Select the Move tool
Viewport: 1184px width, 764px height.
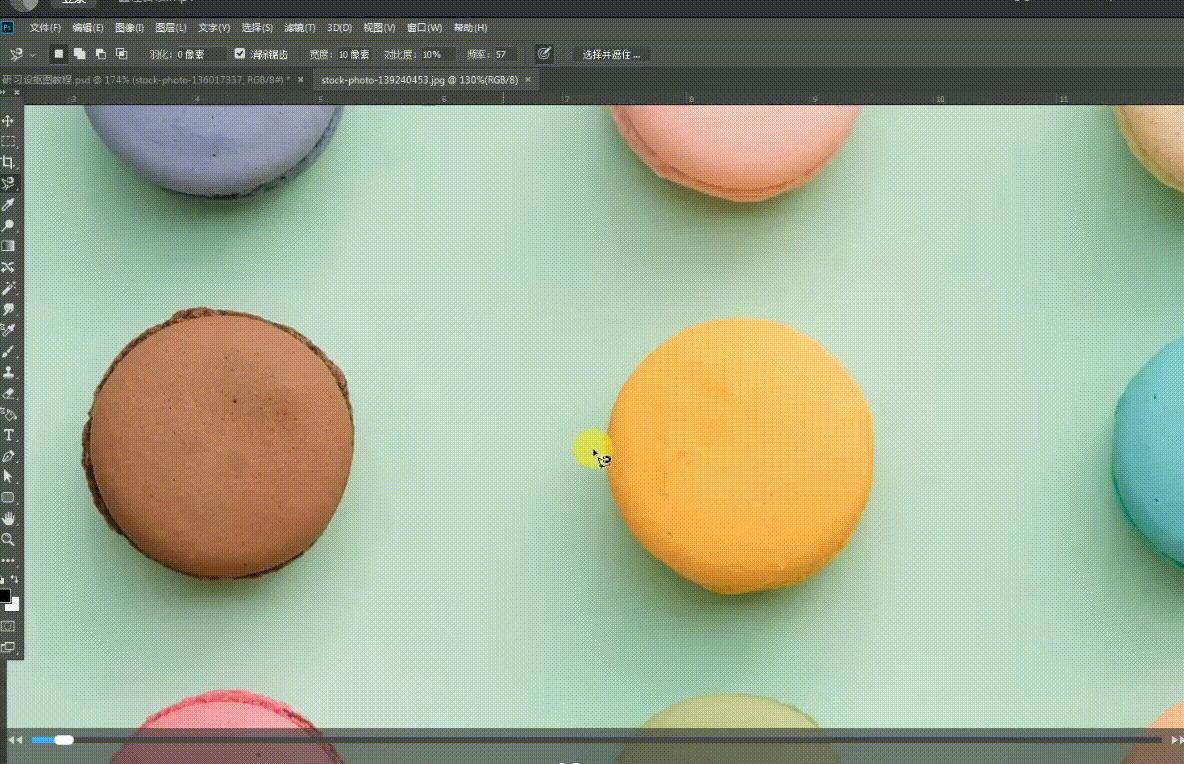point(8,121)
